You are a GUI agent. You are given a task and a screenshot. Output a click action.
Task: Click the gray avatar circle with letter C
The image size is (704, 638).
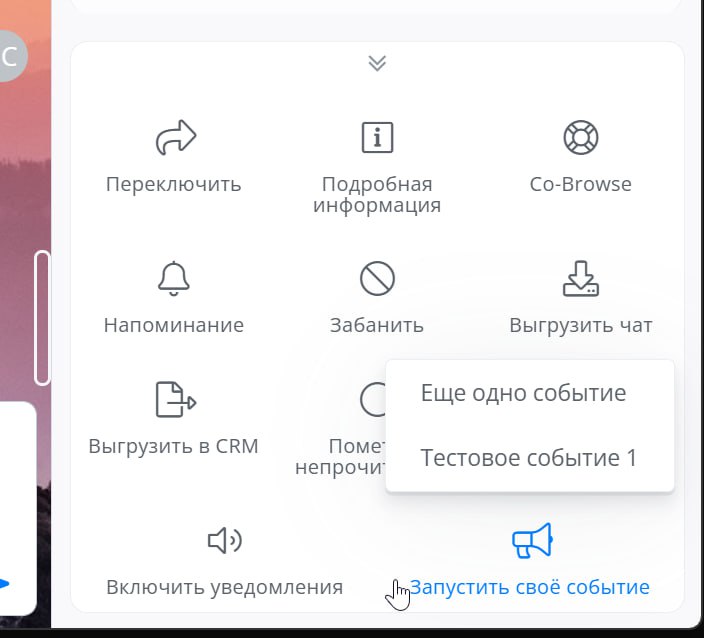[x=9, y=56]
